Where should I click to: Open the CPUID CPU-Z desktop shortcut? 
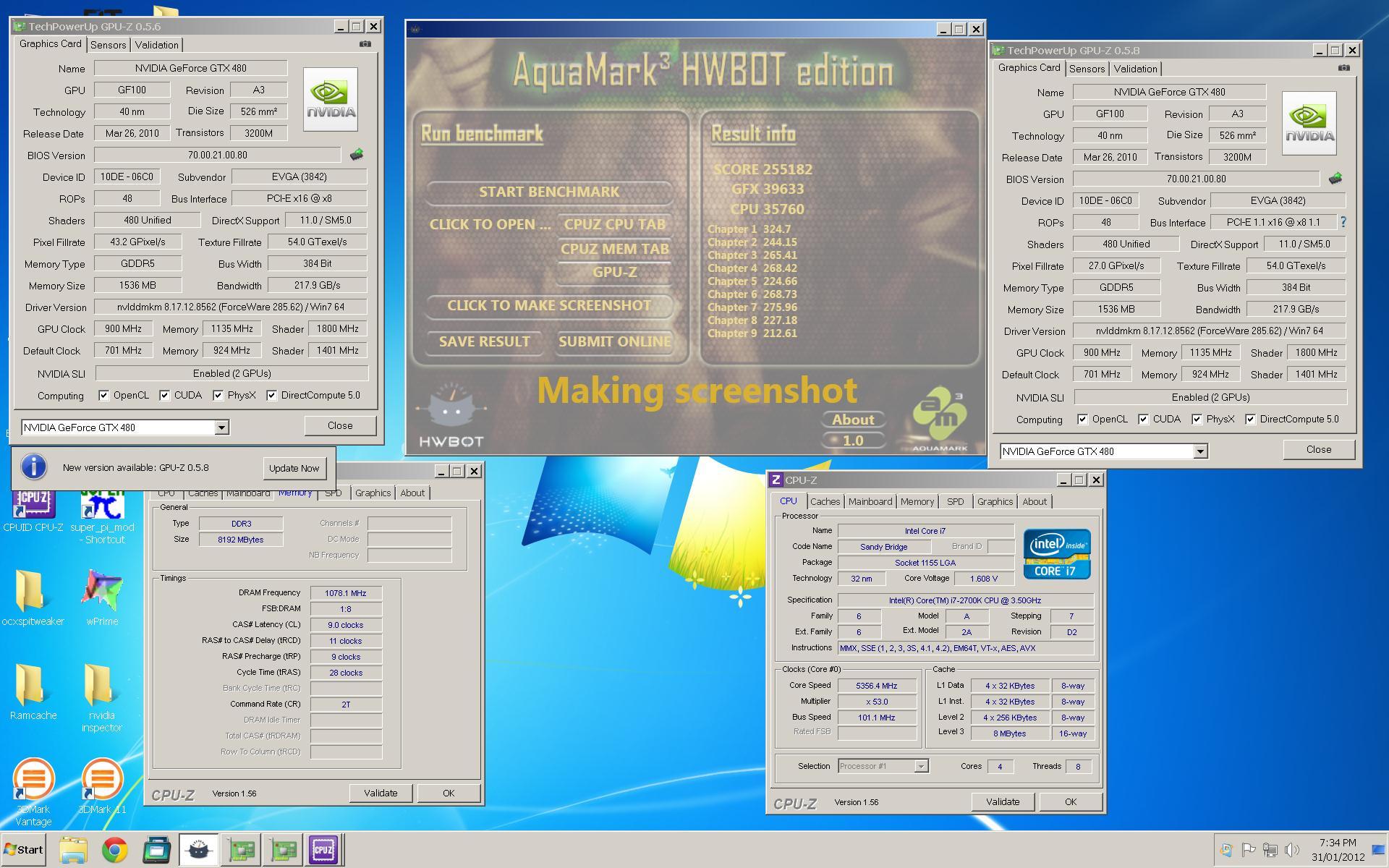[33, 511]
